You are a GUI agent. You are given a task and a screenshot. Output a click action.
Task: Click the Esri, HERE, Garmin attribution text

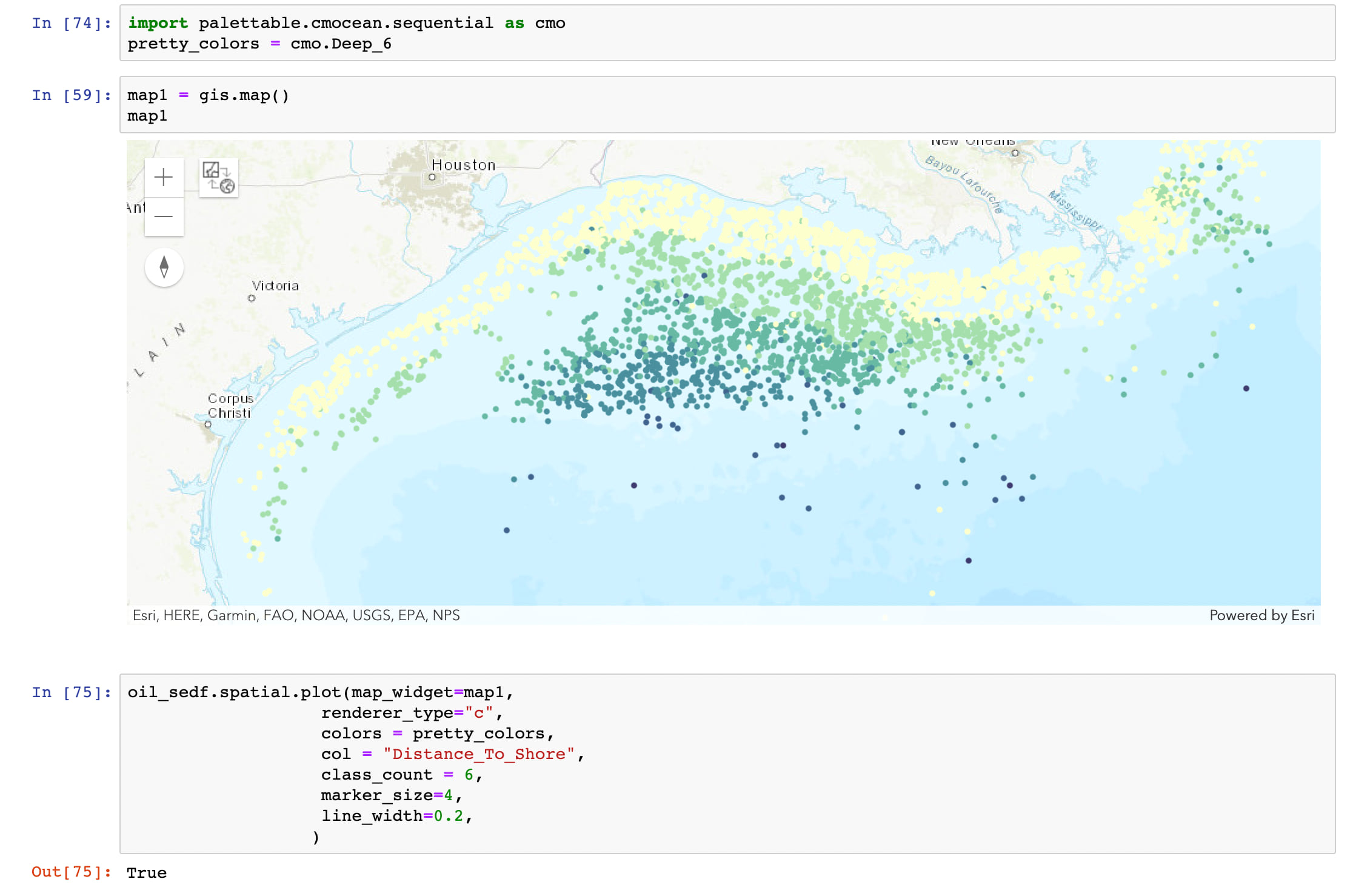pos(296,615)
